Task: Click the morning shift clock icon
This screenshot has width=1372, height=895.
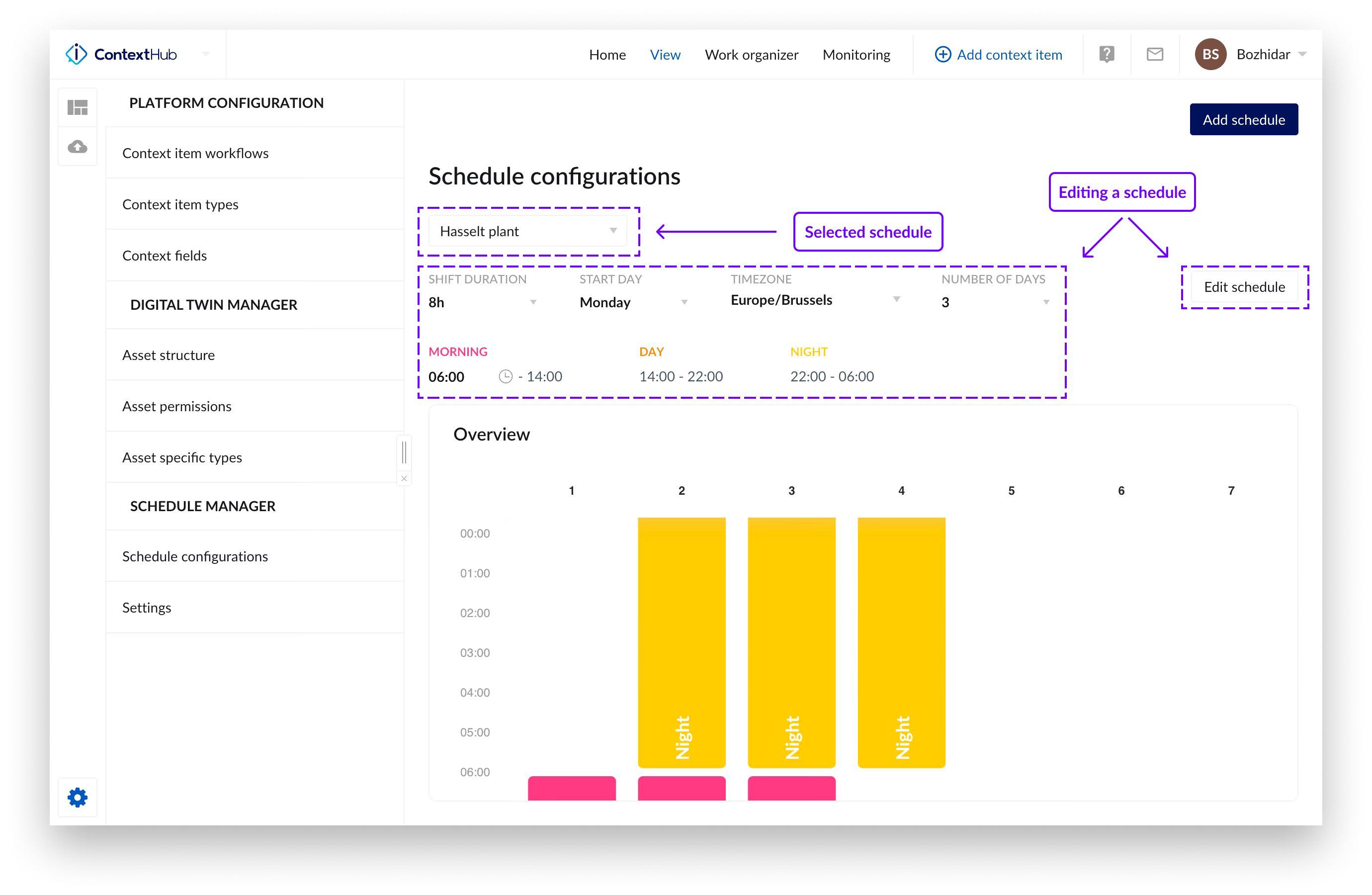Action: point(506,376)
